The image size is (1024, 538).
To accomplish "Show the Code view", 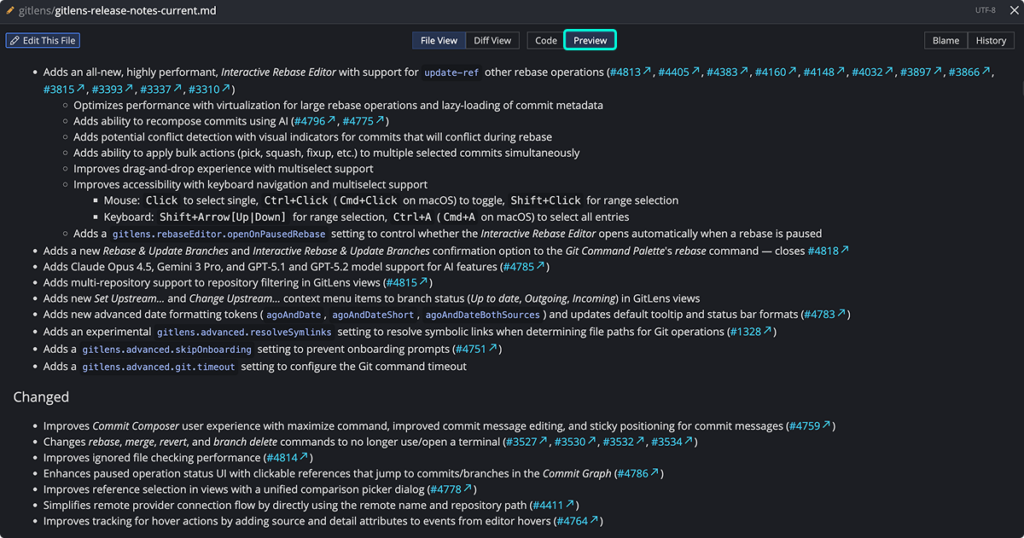I will 546,40.
